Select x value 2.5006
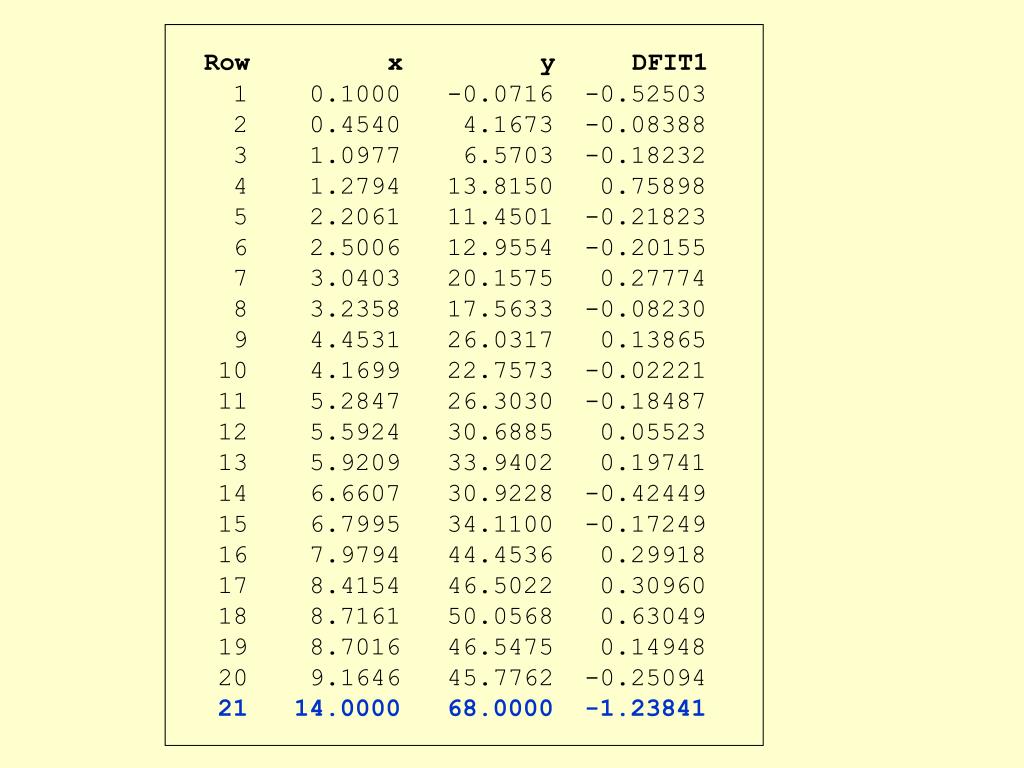Screen dimensions: 1024x768 point(355,248)
